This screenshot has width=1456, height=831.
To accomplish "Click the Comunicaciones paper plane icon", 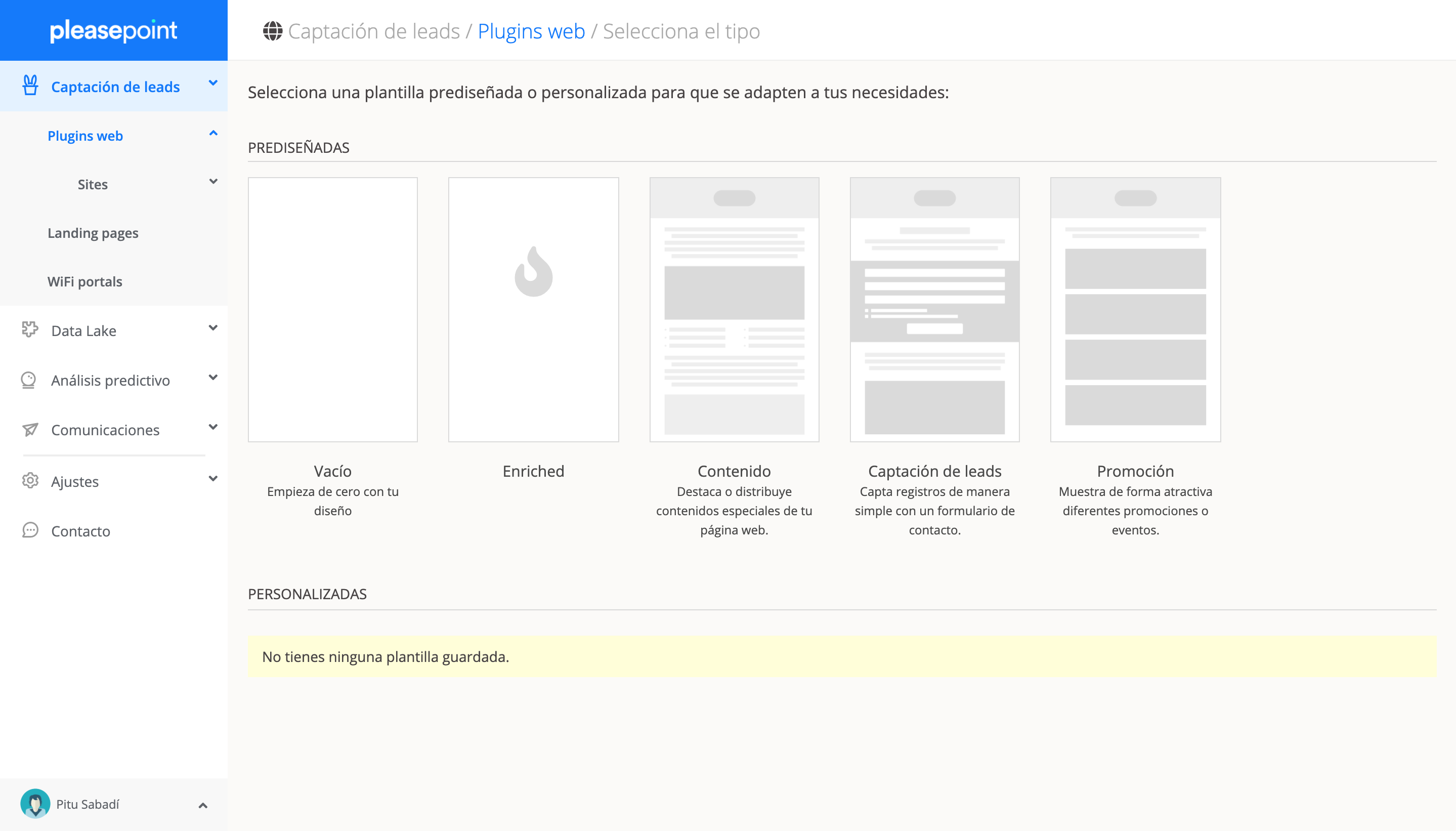I will [30, 429].
